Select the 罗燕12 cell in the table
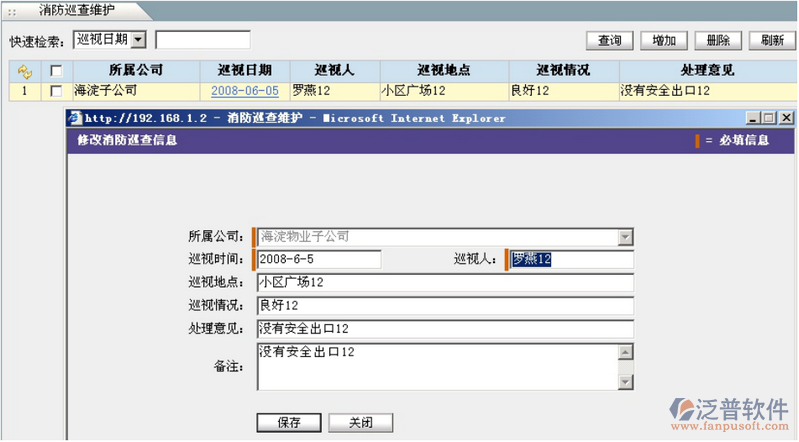The width and height of the screenshot is (799, 442). click(335, 91)
